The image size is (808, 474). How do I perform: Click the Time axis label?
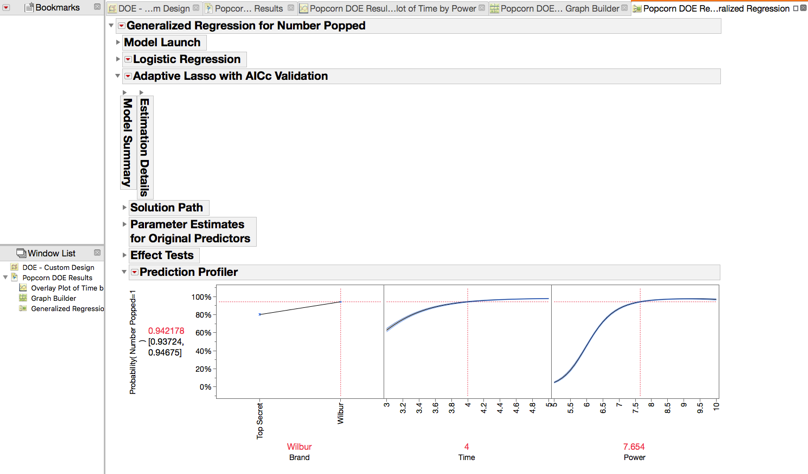tap(466, 458)
